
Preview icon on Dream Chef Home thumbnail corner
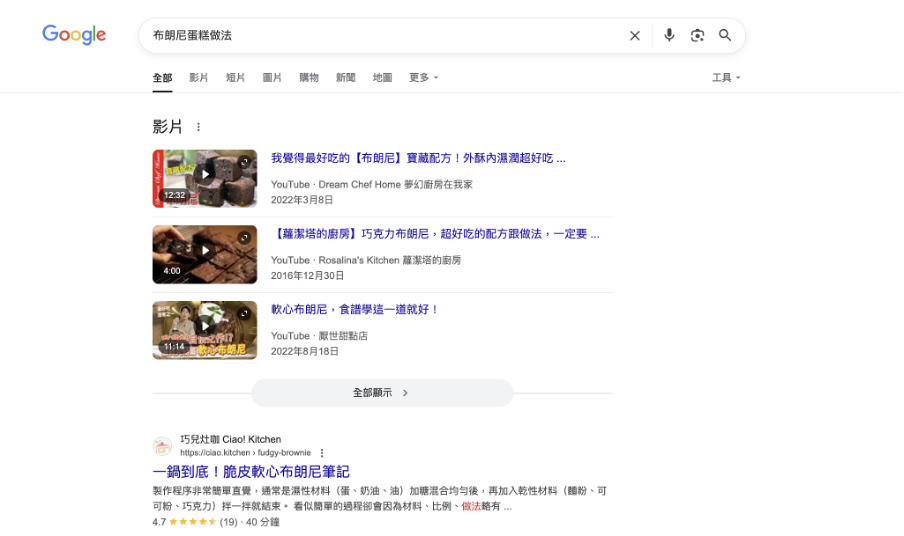click(244, 162)
